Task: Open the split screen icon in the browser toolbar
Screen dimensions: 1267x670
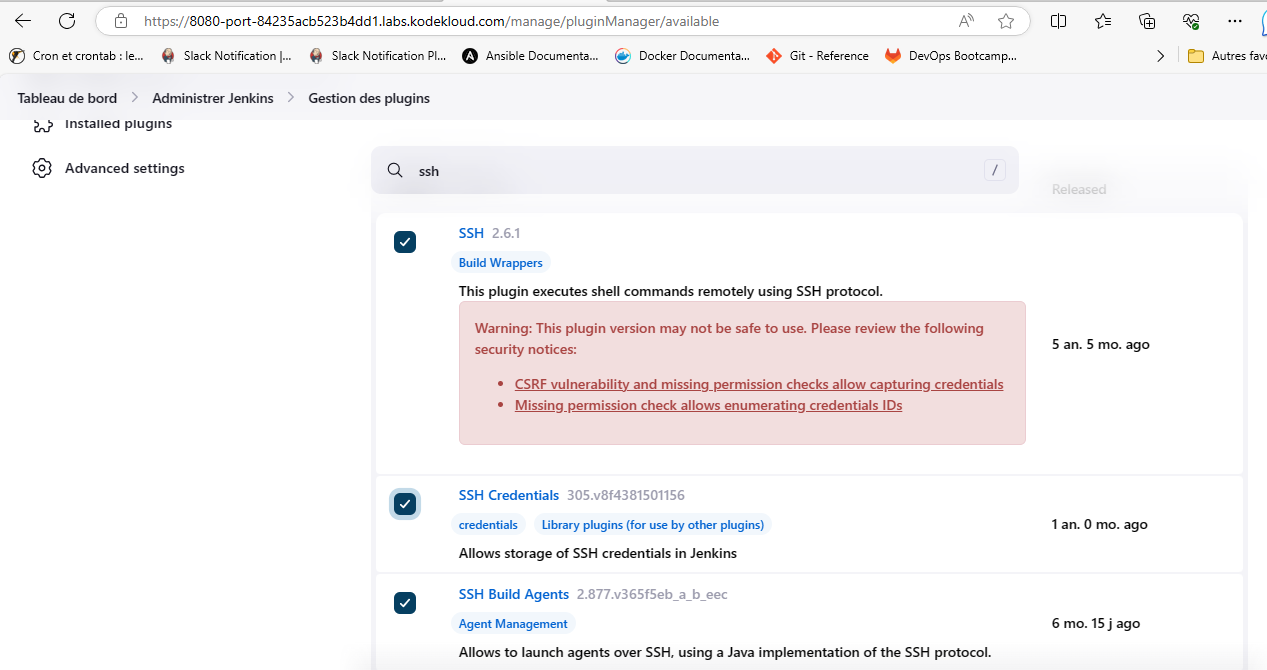Action: coord(1059,21)
